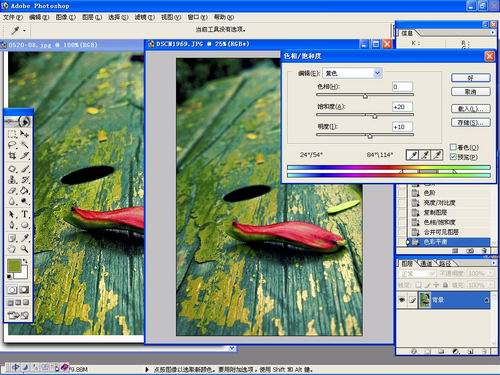Open the Info panel flyout menu arrow

point(493,33)
